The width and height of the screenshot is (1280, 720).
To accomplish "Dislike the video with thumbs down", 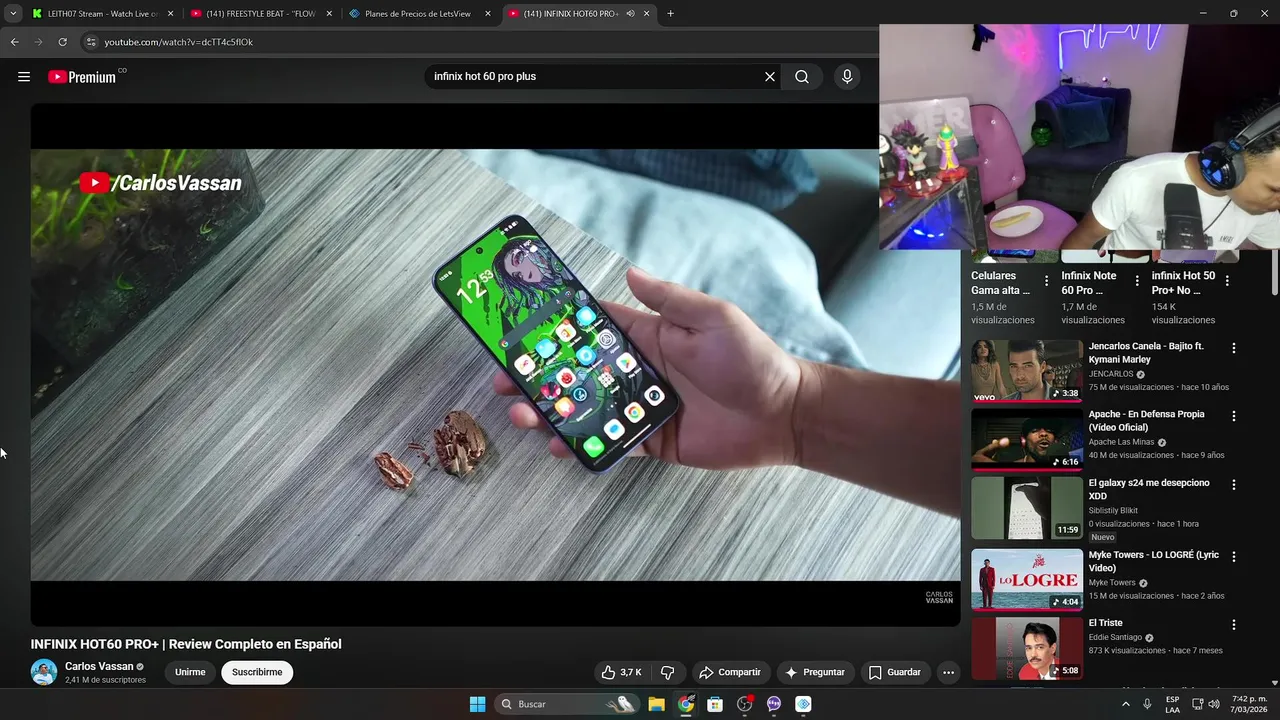I will tap(668, 672).
